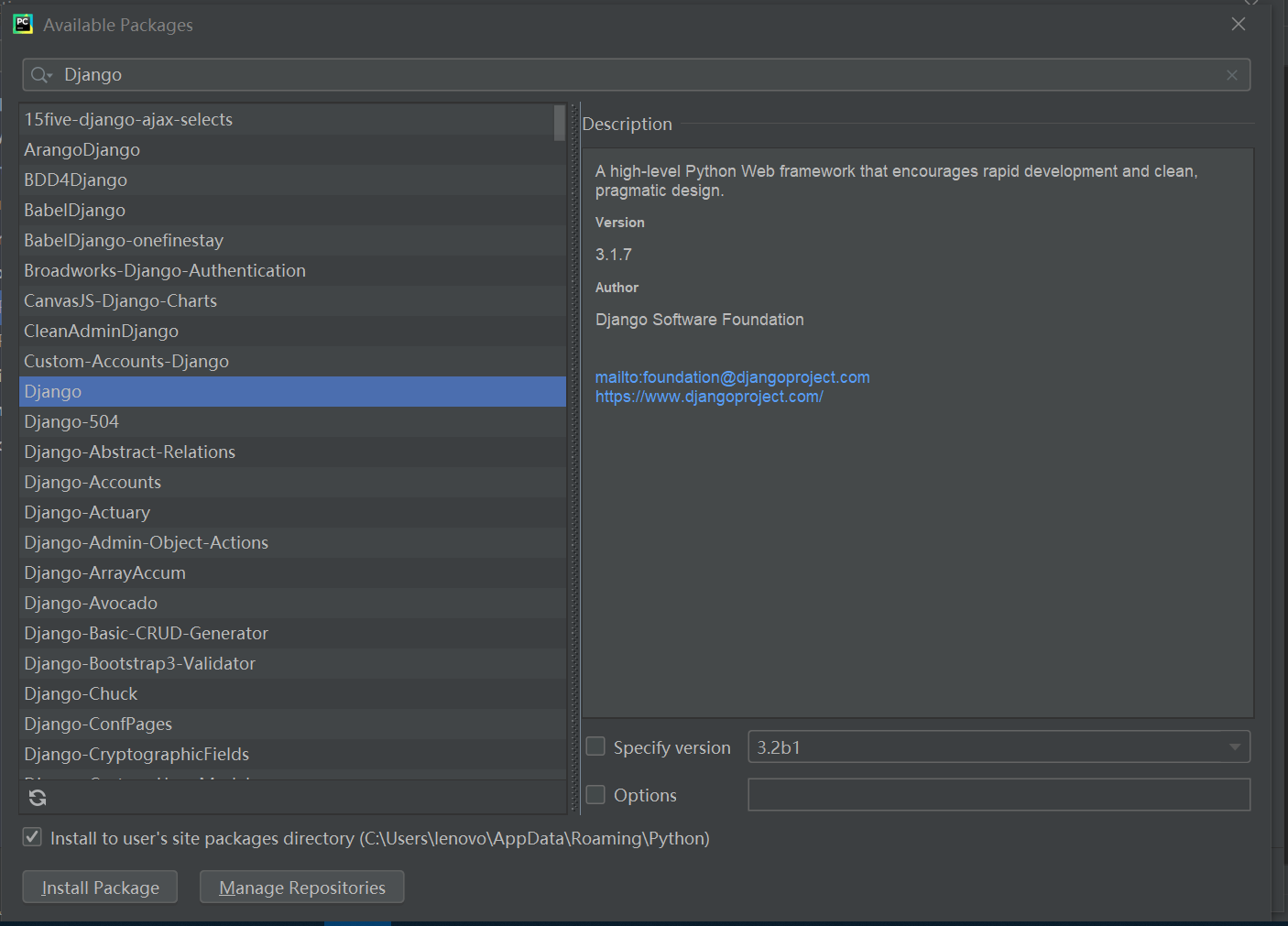The height and width of the screenshot is (926, 1288).
Task: Uncheck Install to user's site packages directory
Action: (x=32, y=837)
